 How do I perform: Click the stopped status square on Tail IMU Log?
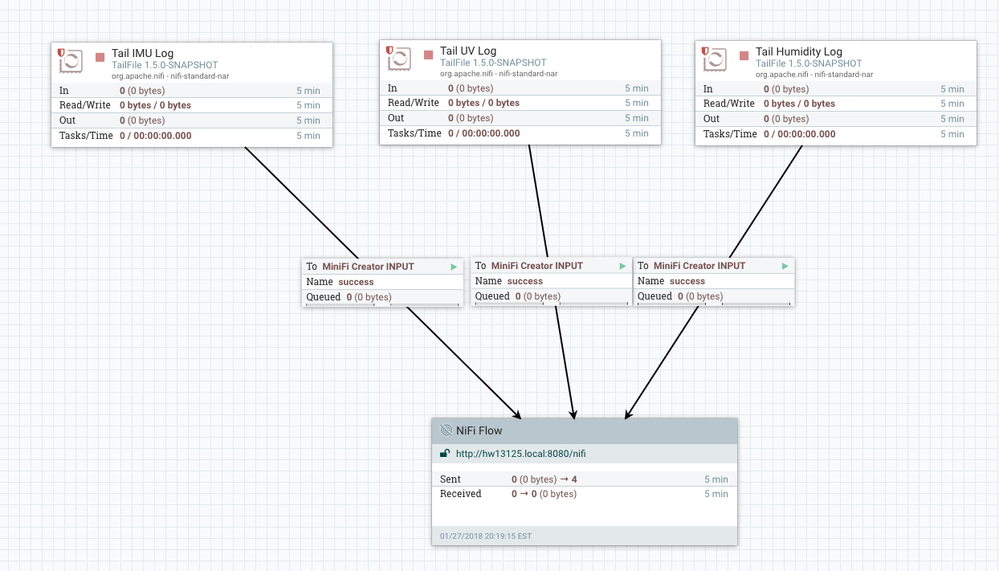click(x=100, y=57)
